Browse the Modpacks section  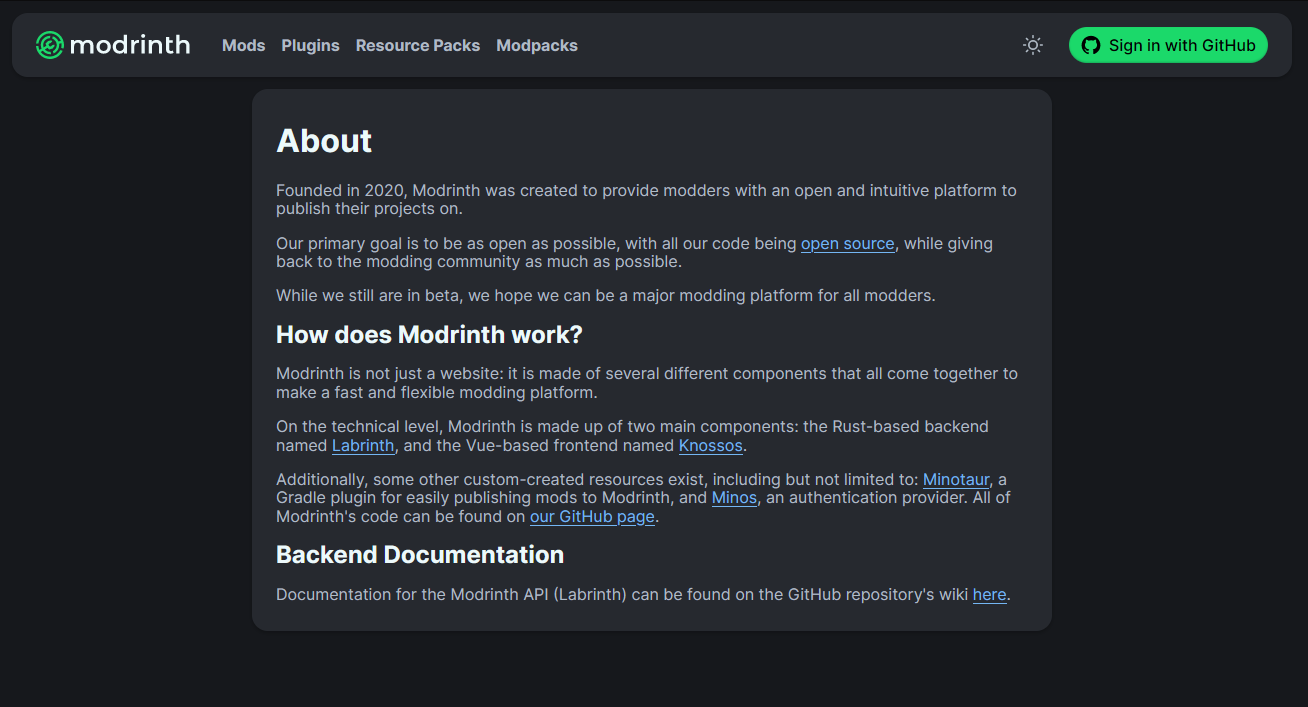coord(537,46)
